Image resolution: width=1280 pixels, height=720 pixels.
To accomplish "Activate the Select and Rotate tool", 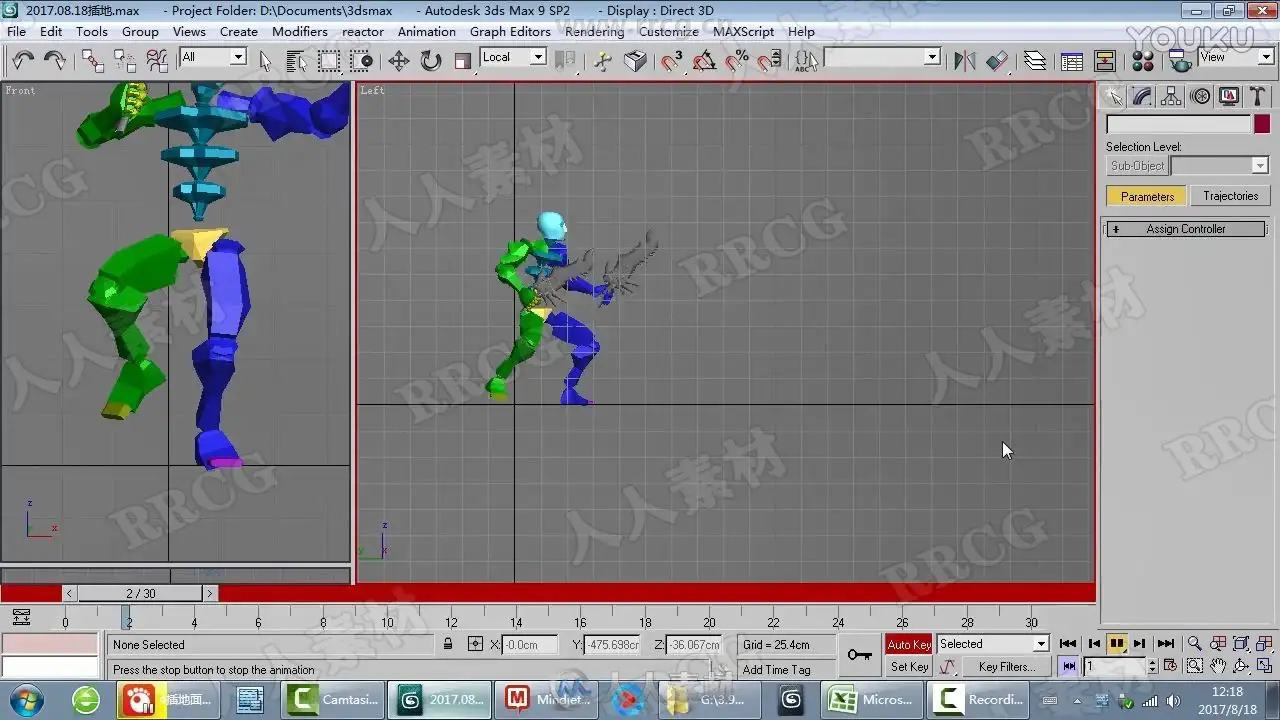I will click(x=431, y=61).
